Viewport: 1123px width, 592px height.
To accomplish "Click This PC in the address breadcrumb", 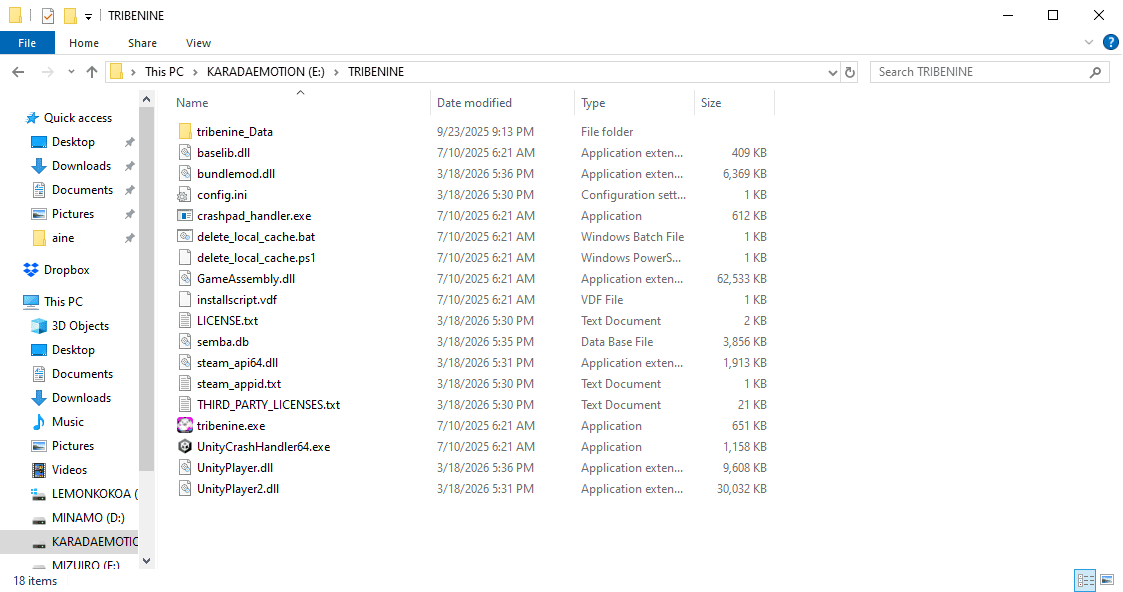I will coord(164,72).
